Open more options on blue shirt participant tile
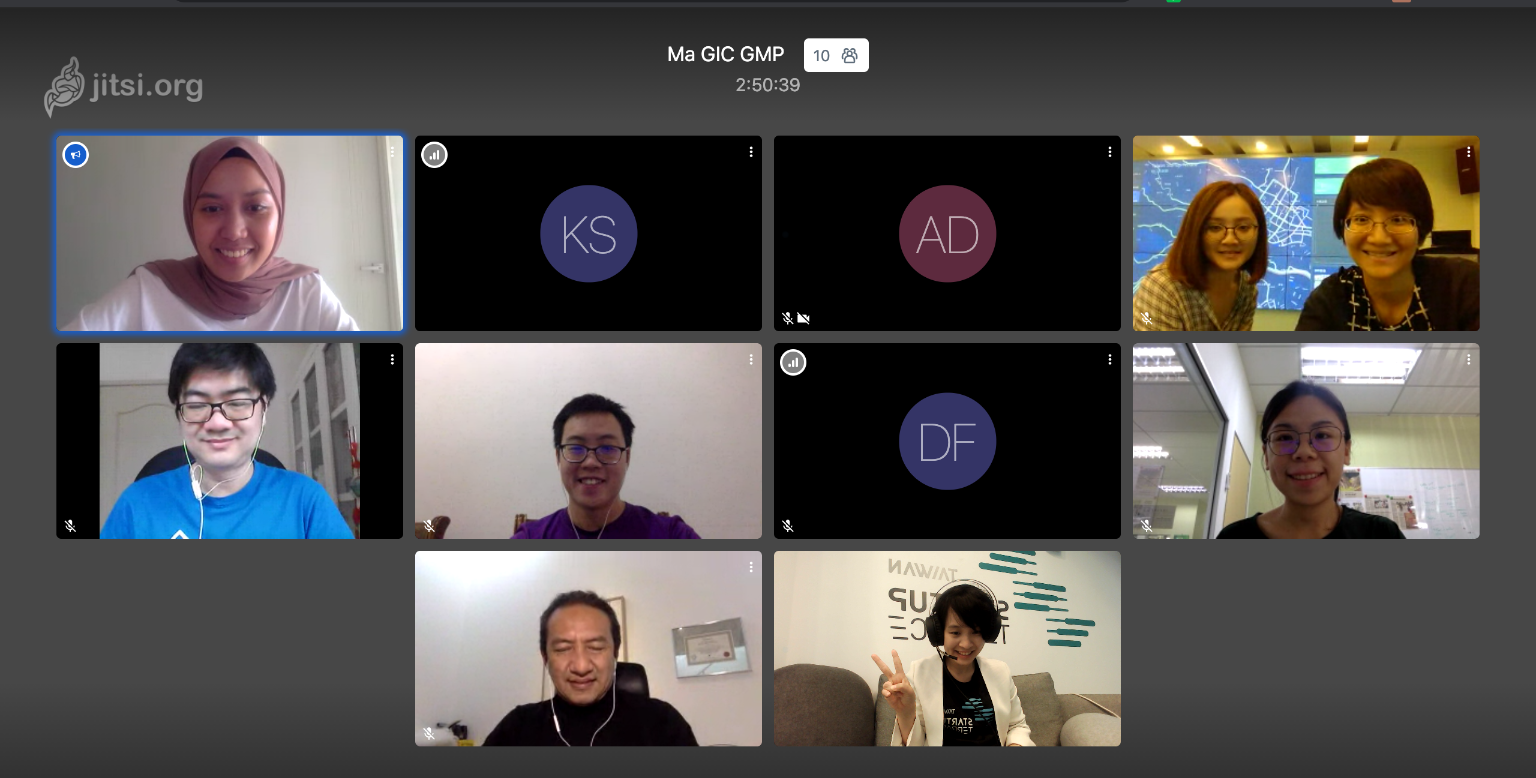Viewport: 1536px width, 778px height. pyautogui.click(x=392, y=359)
